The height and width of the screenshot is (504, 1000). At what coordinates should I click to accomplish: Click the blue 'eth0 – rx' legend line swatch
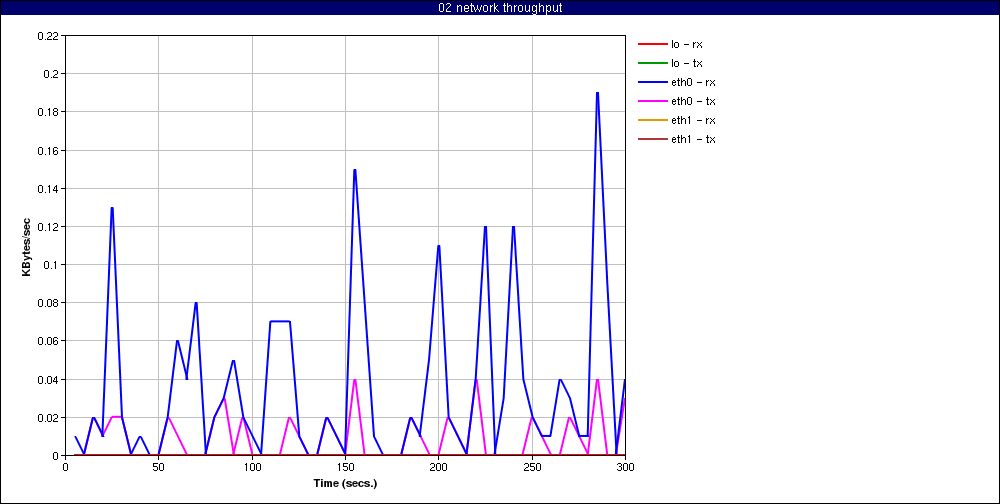(x=651, y=82)
